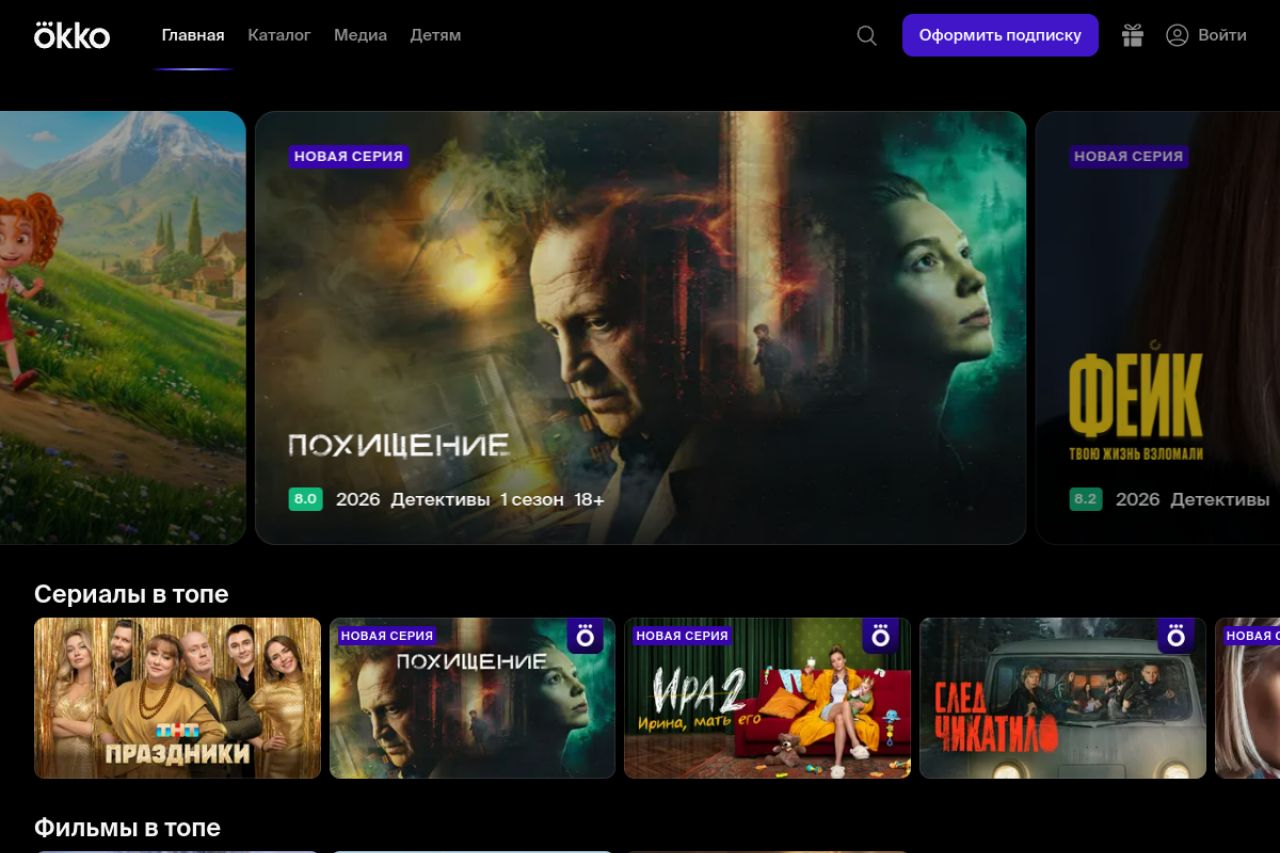The height and width of the screenshot is (853, 1280).
Task: Go to the Медиа section
Action: (360, 35)
